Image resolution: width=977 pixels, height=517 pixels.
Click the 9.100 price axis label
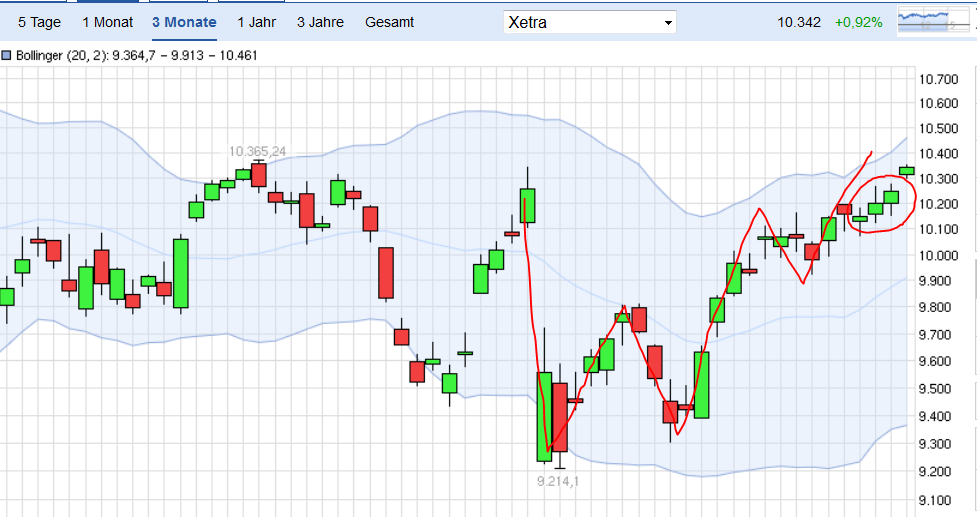940,499
